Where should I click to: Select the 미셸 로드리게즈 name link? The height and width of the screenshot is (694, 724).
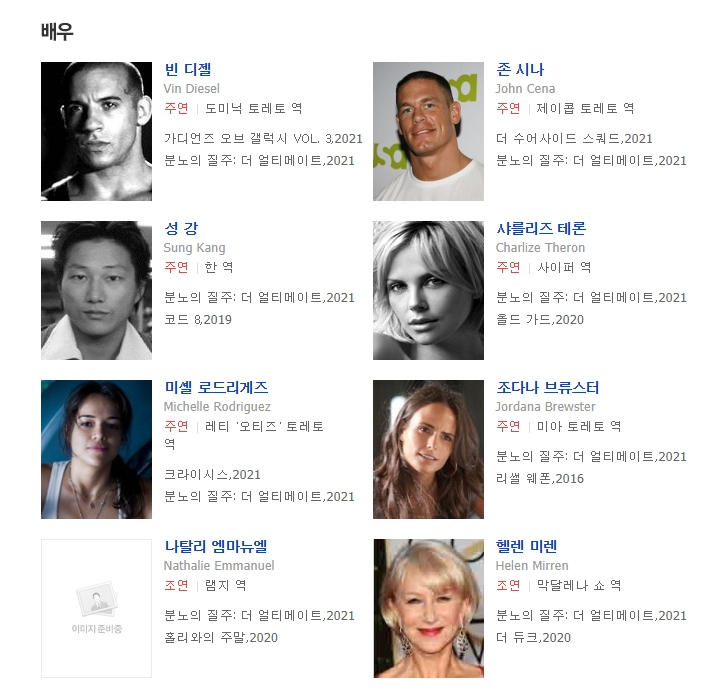pyautogui.click(x=216, y=387)
